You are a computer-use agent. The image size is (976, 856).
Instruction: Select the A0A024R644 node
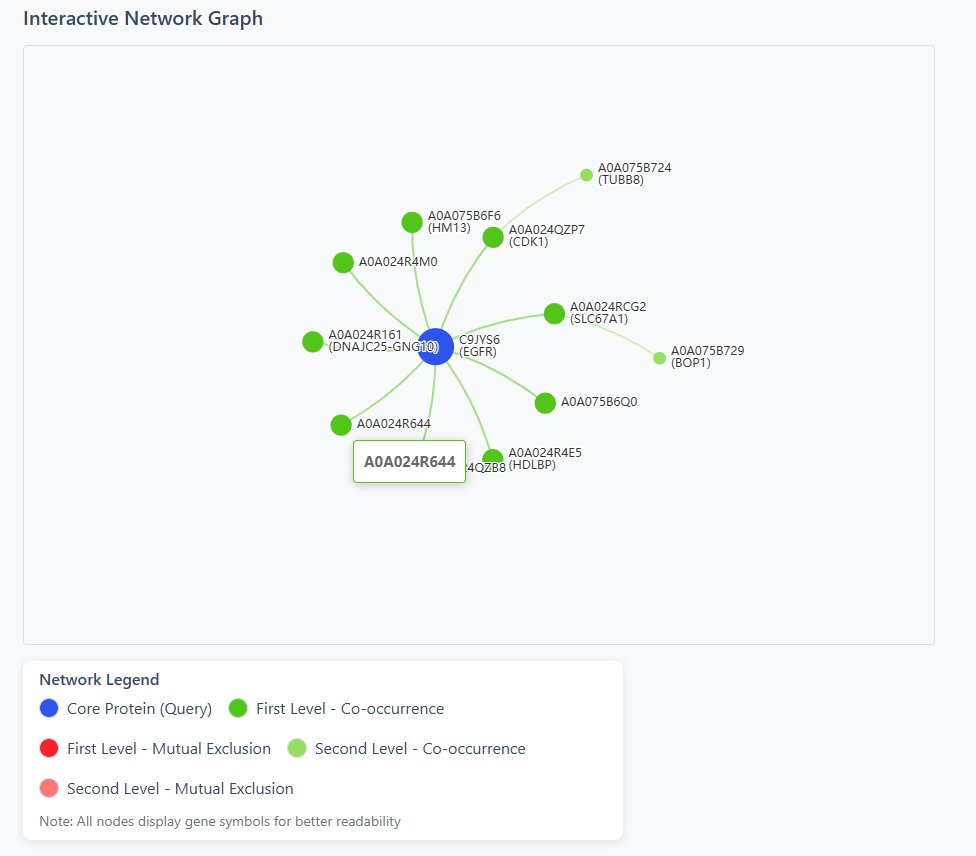(341, 424)
